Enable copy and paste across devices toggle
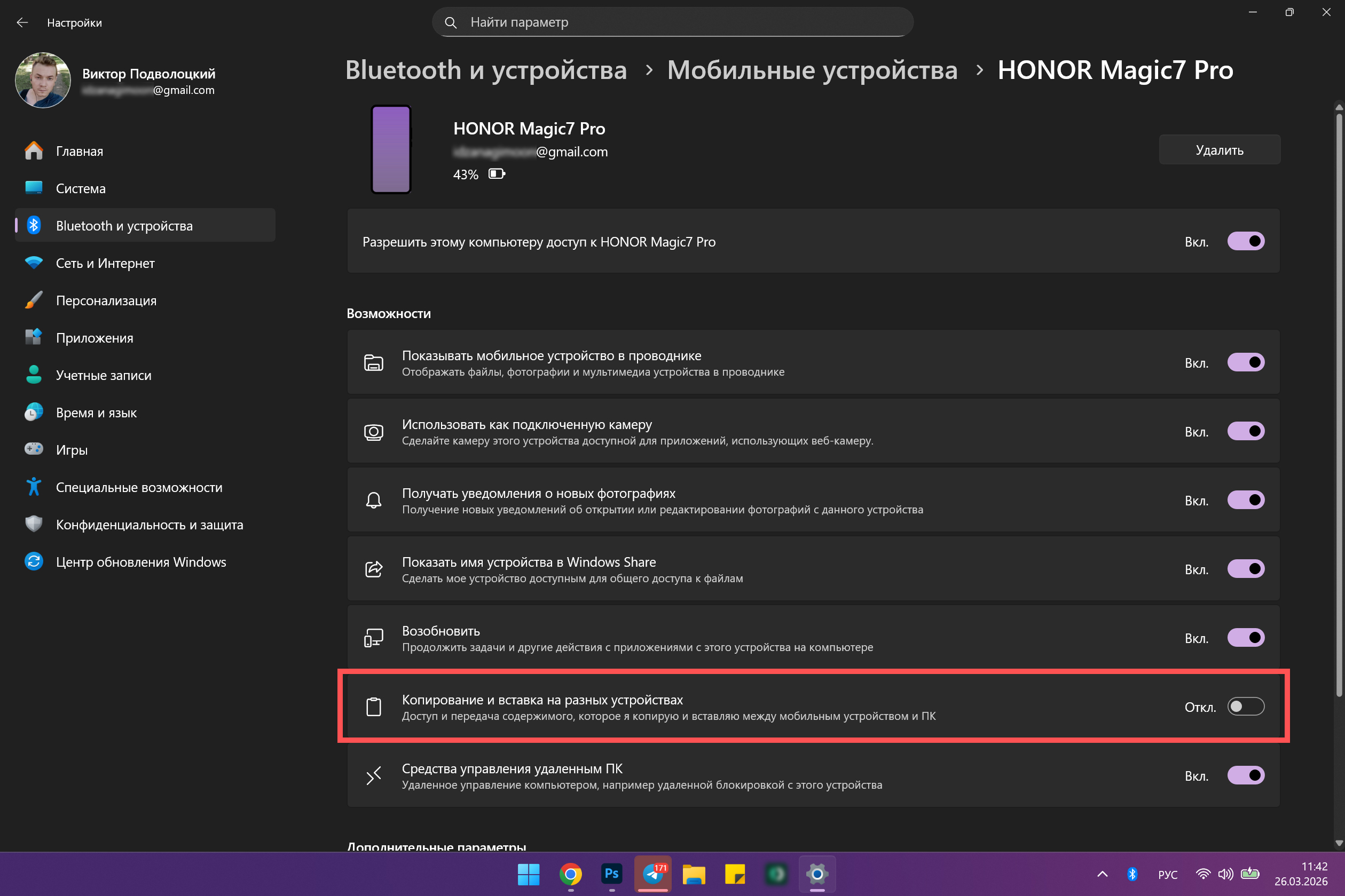The width and height of the screenshot is (1345, 896). (x=1246, y=706)
